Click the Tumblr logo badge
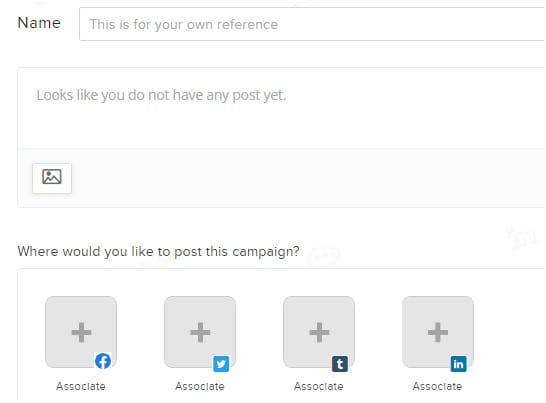 point(340,364)
